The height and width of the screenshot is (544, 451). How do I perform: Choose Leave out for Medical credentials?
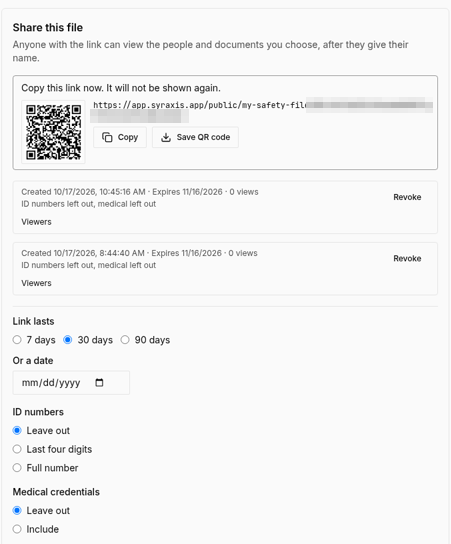[x=17, y=511]
